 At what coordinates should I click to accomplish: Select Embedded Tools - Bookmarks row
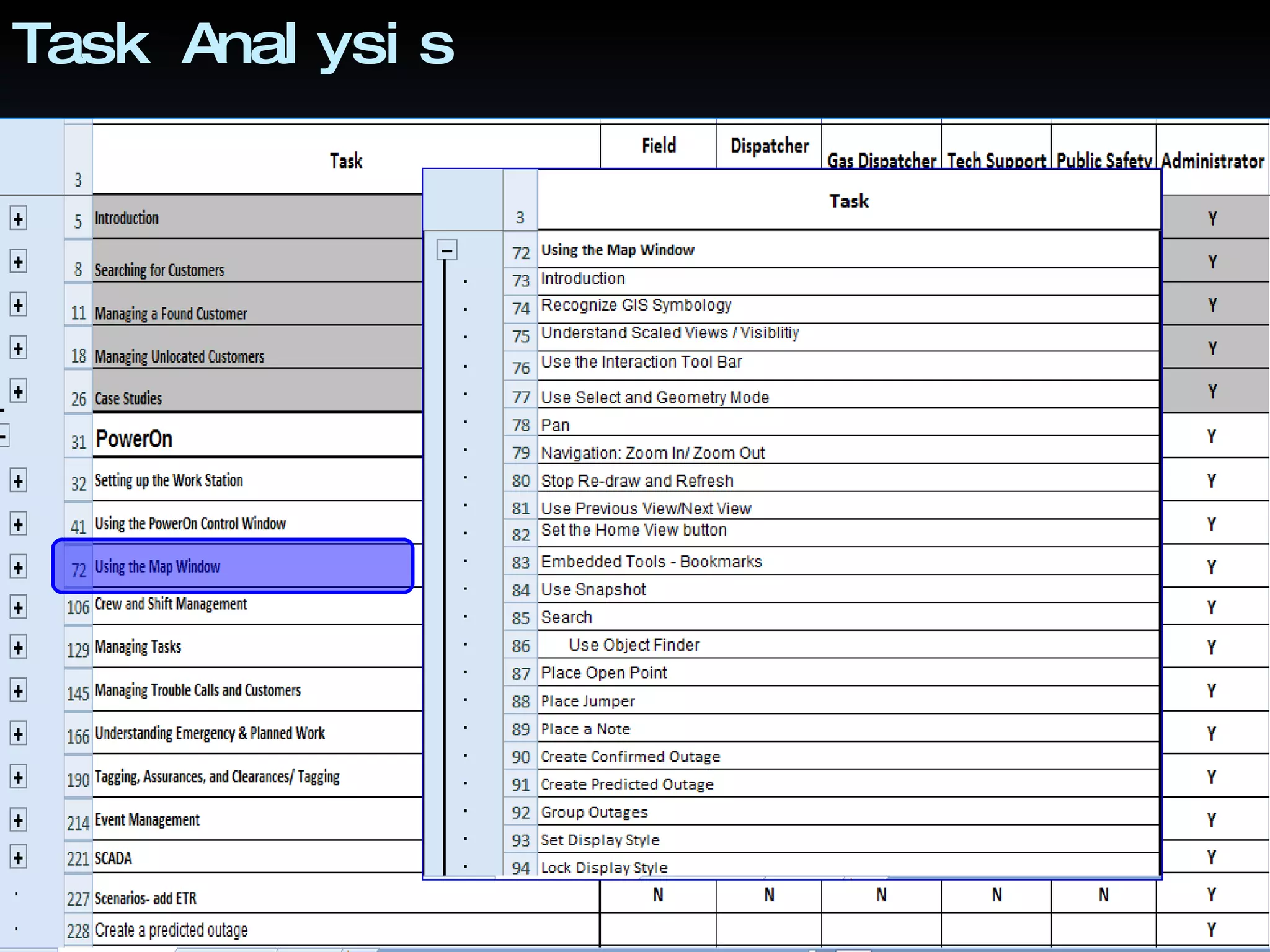pos(848,562)
